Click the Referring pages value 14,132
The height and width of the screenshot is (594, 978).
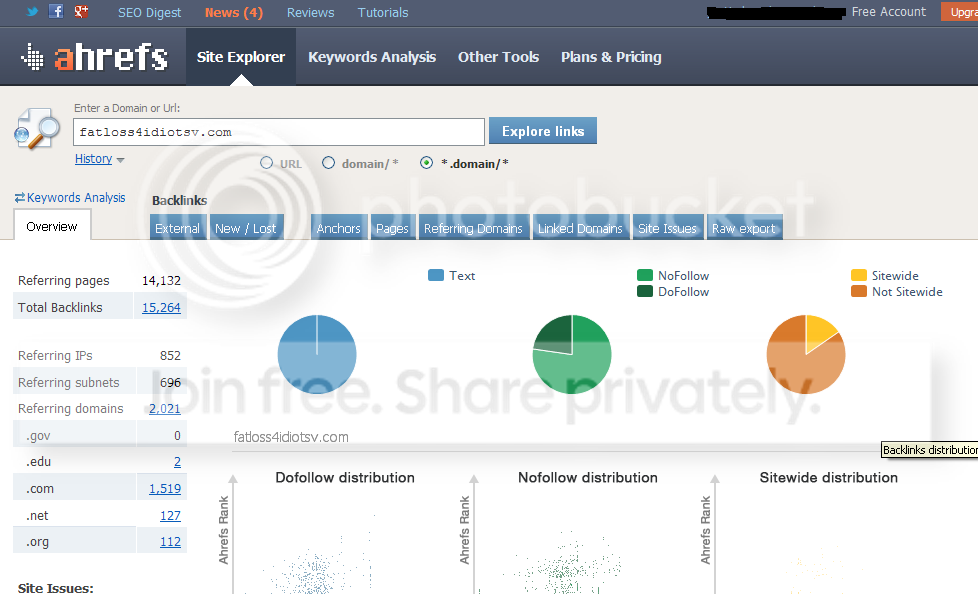tap(161, 281)
